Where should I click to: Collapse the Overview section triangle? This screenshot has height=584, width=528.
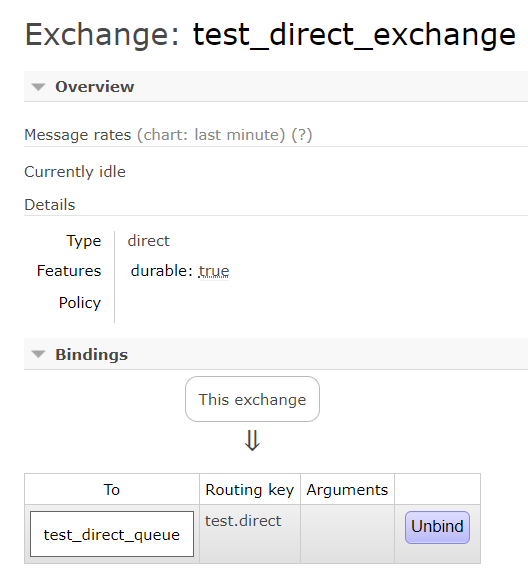(x=38, y=87)
